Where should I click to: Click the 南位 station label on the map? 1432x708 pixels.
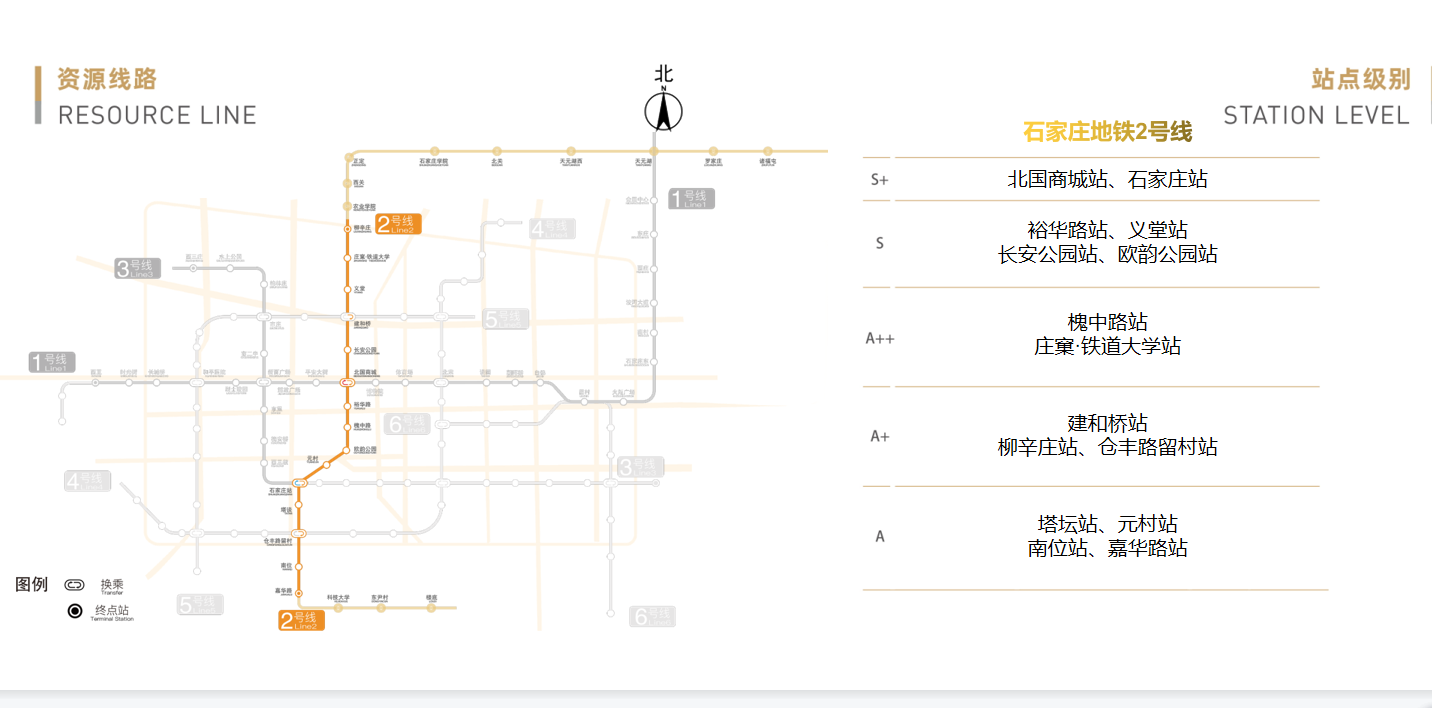pyautogui.click(x=286, y=567)
